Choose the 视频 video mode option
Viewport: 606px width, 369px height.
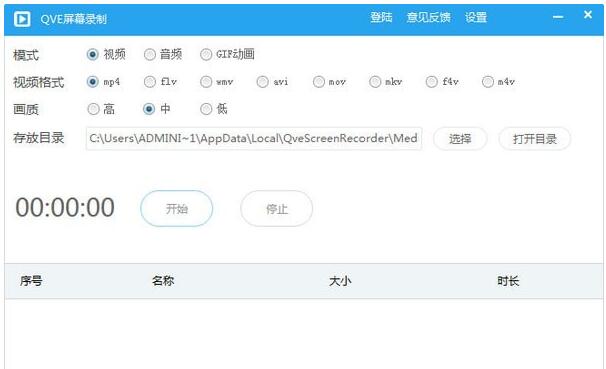click(x=93, y=54)
